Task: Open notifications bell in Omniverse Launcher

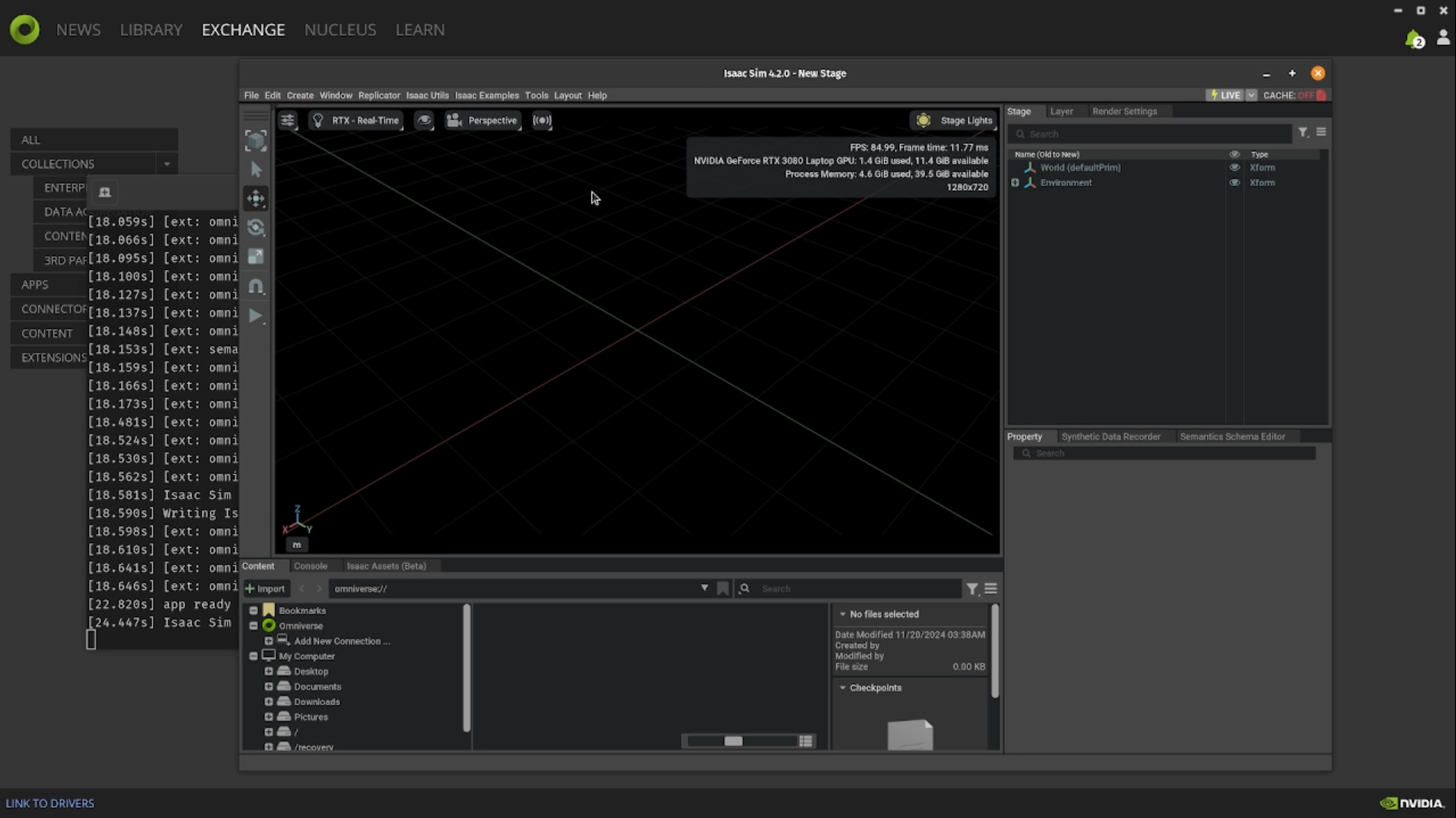Action: pyautogui.click(x=1413, y=39)
